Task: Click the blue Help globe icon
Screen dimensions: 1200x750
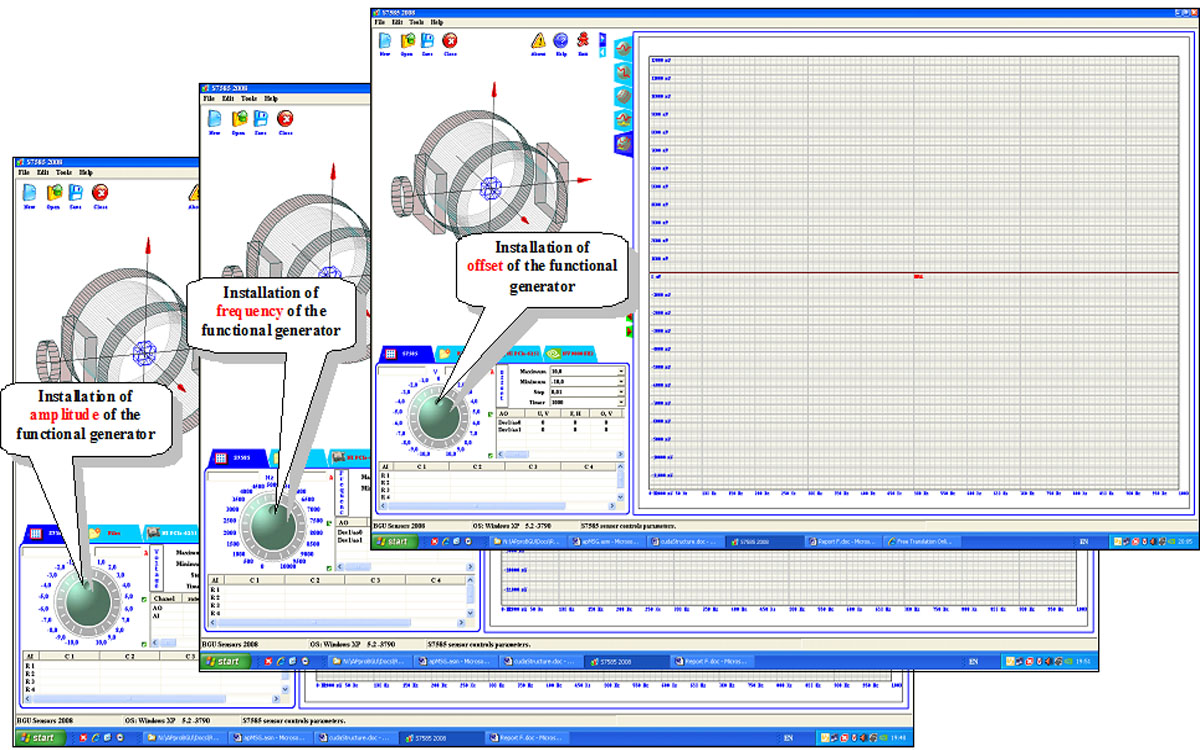Action: [560, 41]
